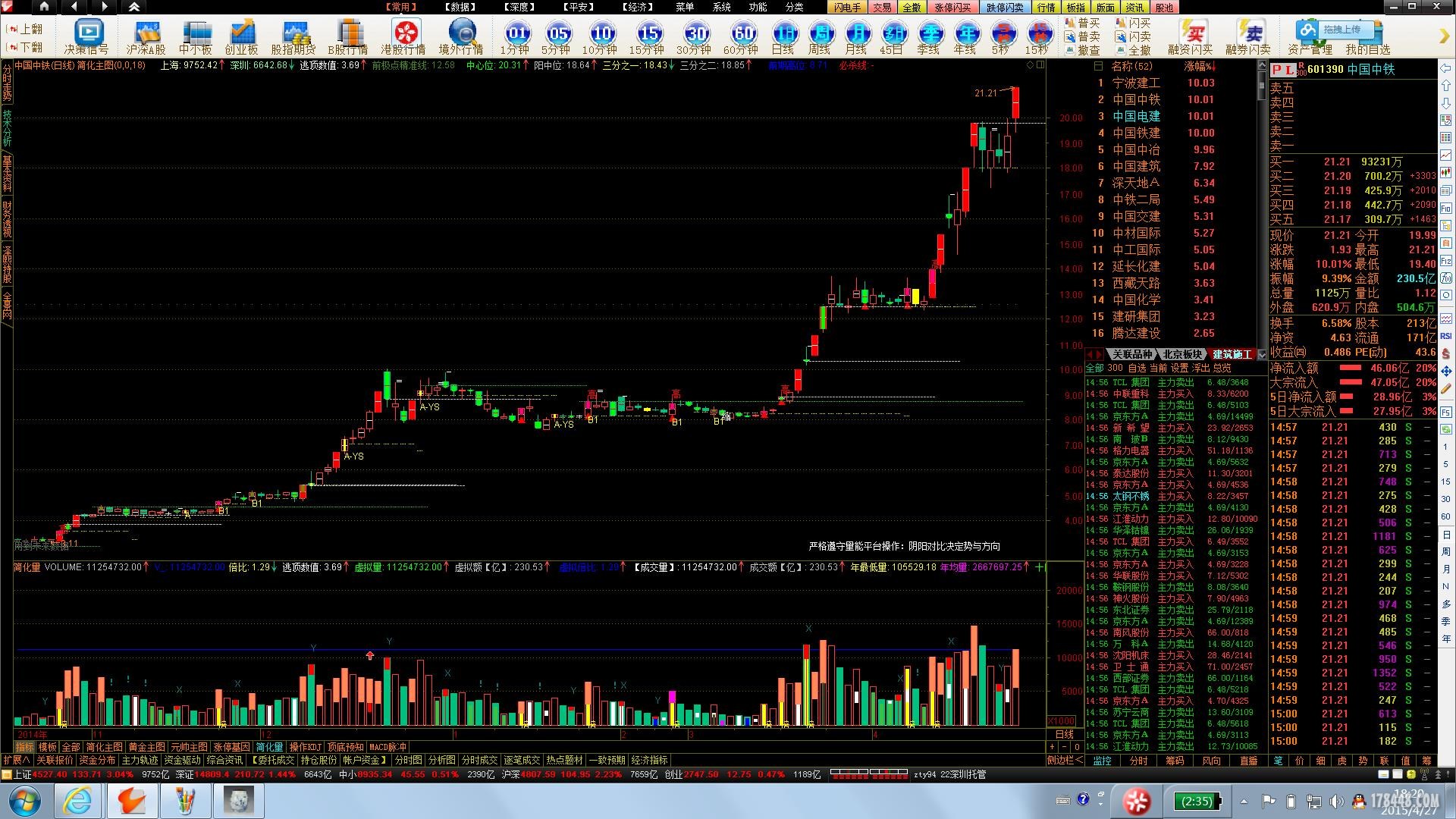Open 沪深A股 market icon

pyautogui.click(x=146, y=37)
